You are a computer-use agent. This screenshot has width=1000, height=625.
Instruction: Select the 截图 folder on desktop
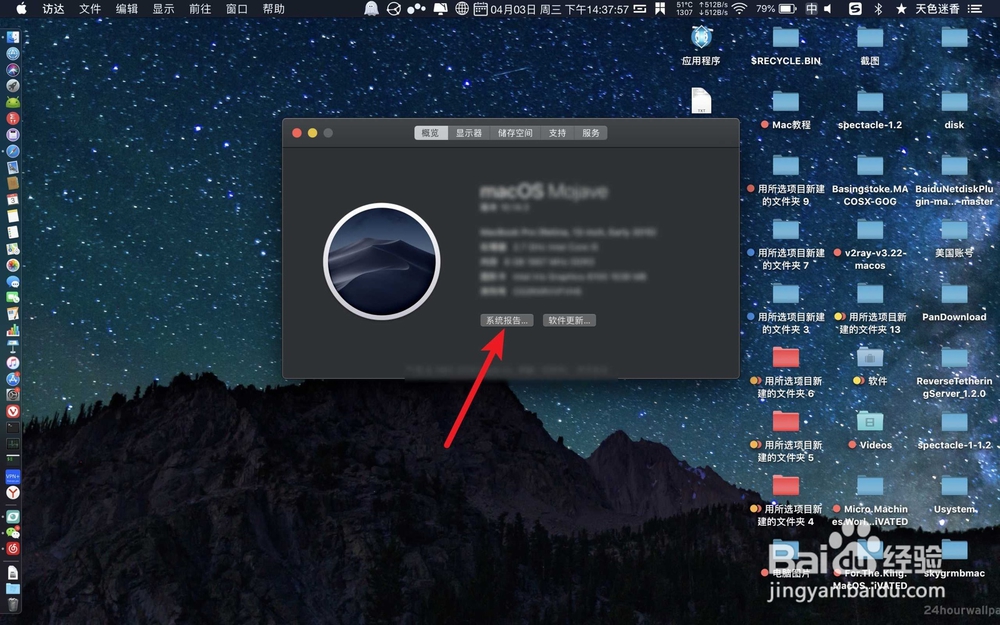pos(870,38)
